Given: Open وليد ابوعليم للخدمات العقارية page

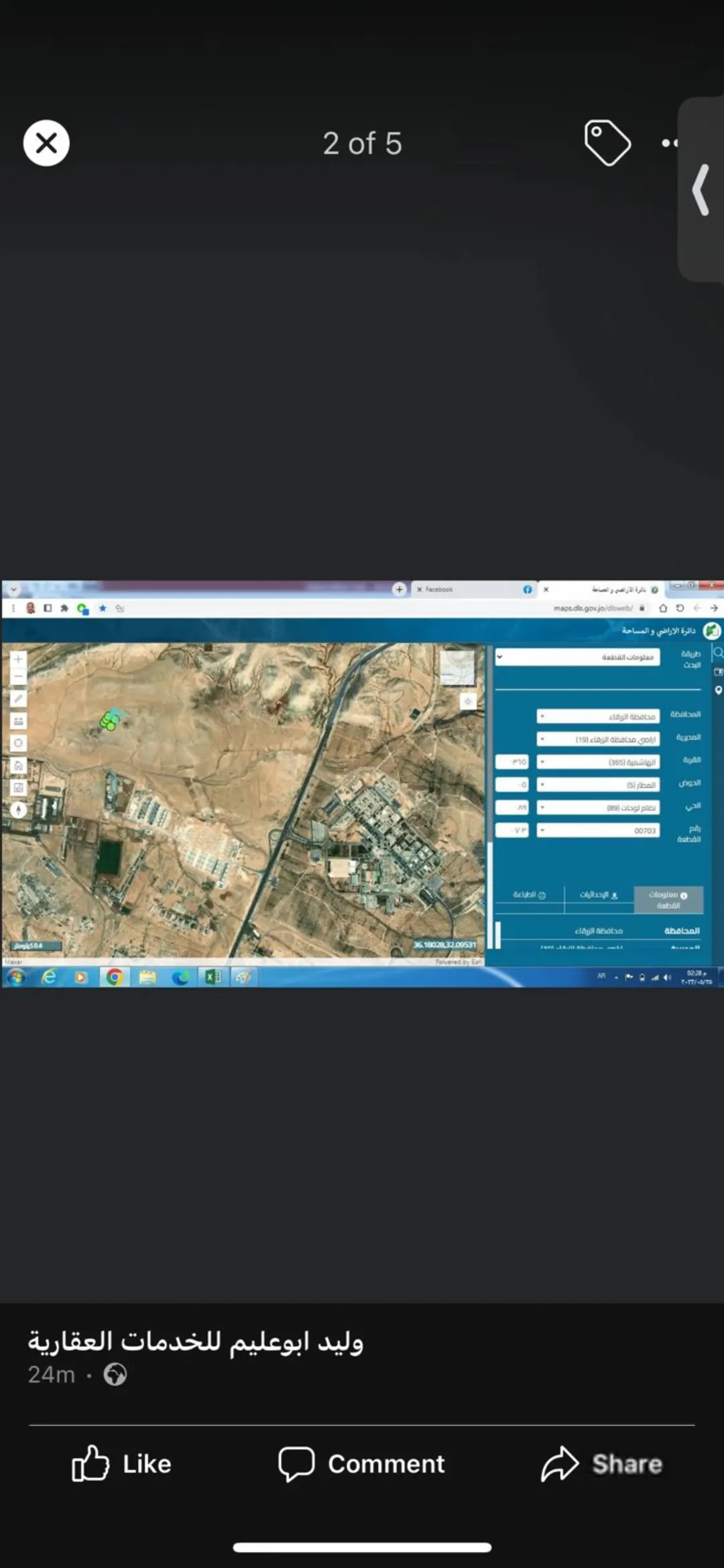Looking at the screenshot, I should pyautogui.click(x=195, y=1341).
